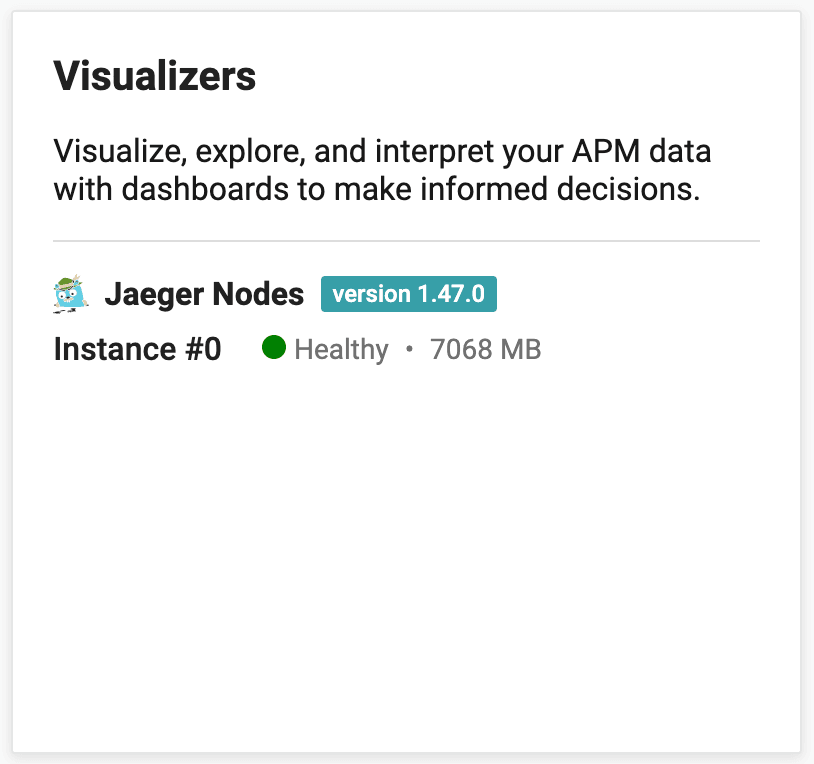Click the Jaeger Nodes title link

(204, 294)
